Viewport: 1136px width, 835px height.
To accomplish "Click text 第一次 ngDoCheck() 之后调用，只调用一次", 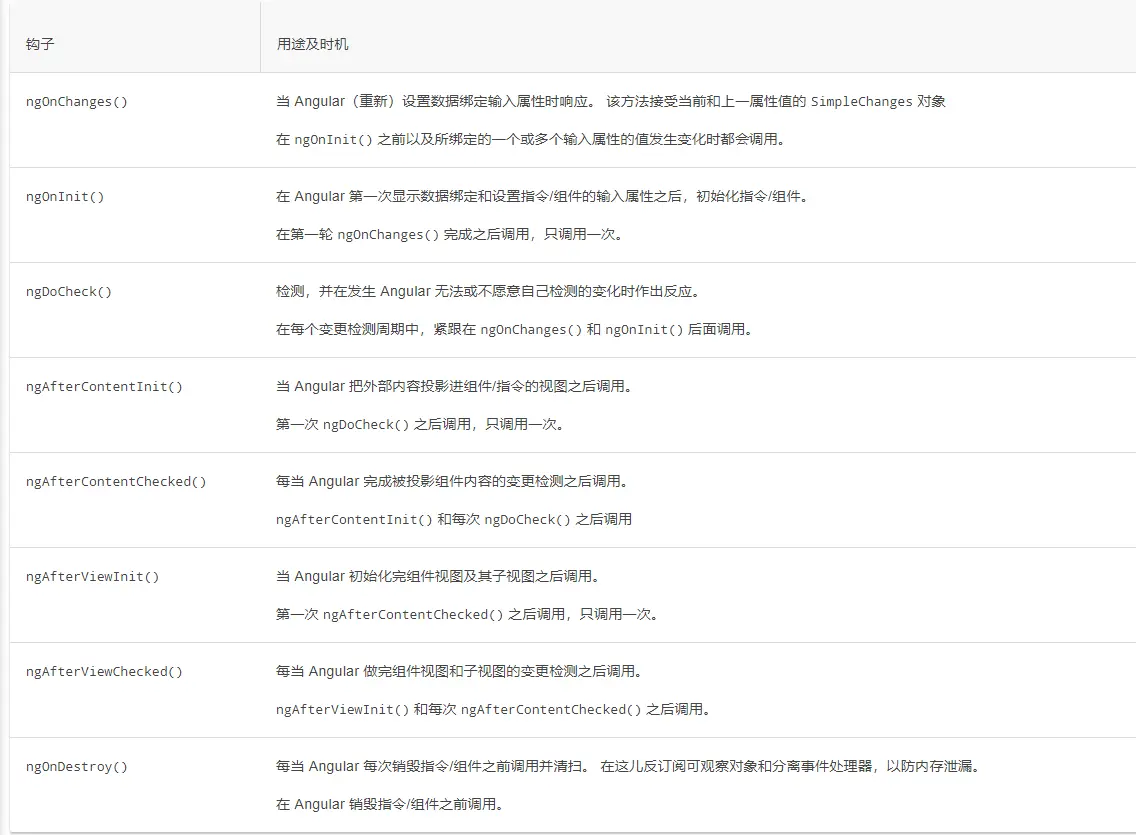I will [420, 424].
